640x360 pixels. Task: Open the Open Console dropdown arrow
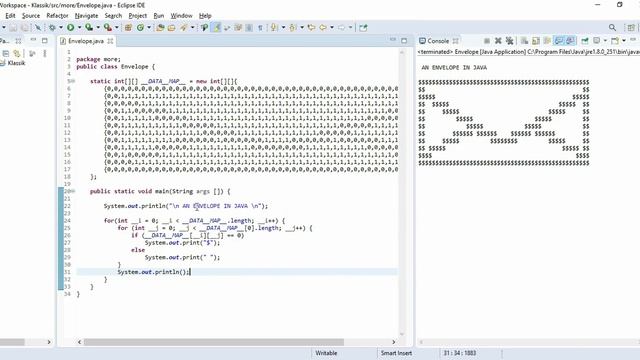click(624, 41)
